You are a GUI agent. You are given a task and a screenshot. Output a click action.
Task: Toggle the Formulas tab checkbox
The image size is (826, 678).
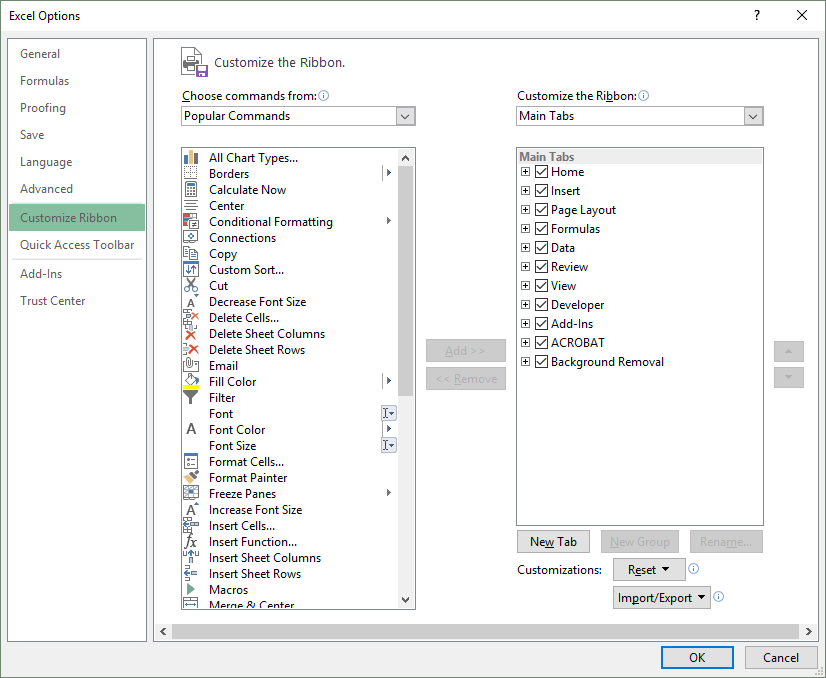(541, 229)
